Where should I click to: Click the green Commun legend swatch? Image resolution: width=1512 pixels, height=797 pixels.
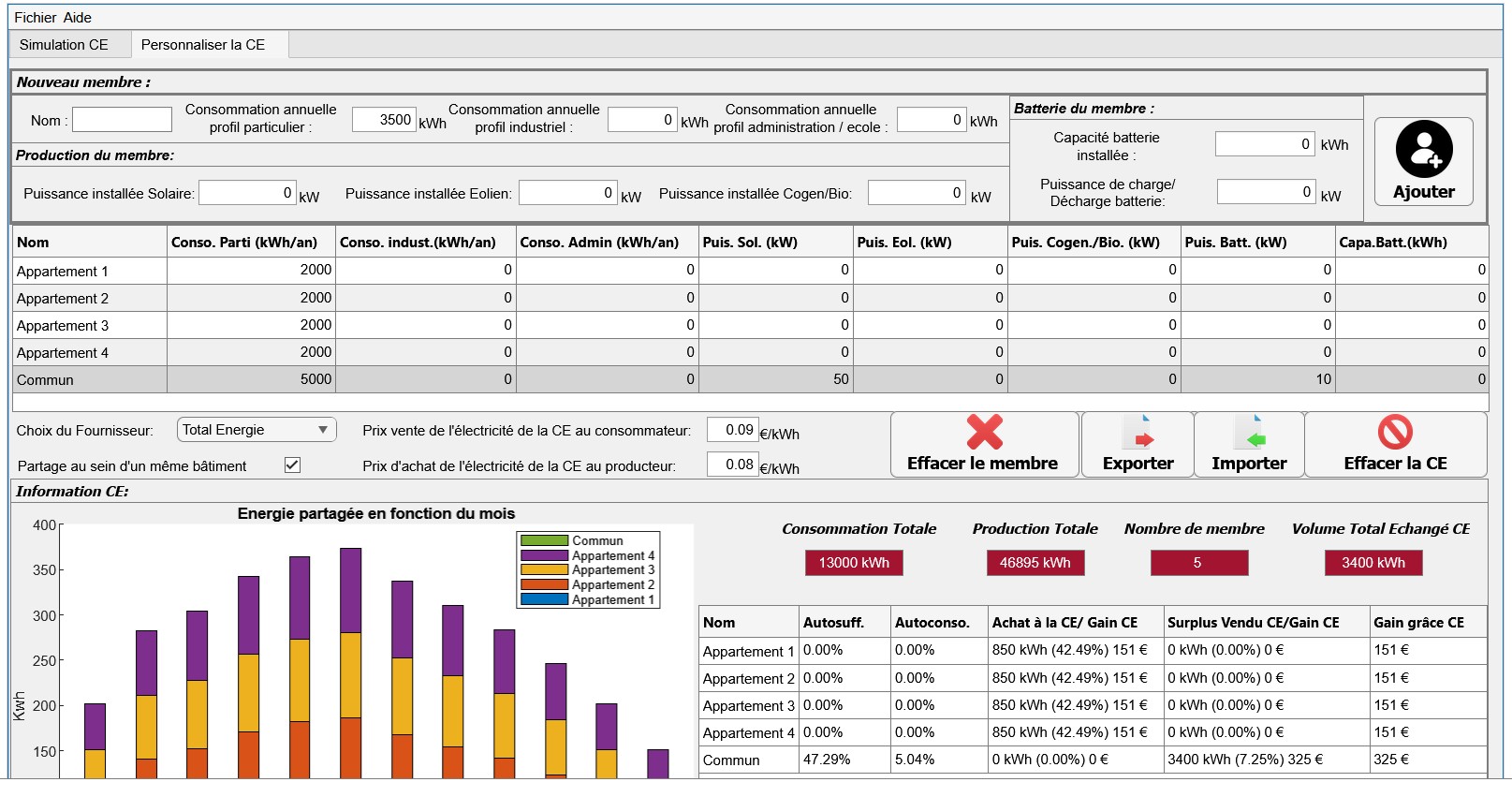[x=544, y=540]
